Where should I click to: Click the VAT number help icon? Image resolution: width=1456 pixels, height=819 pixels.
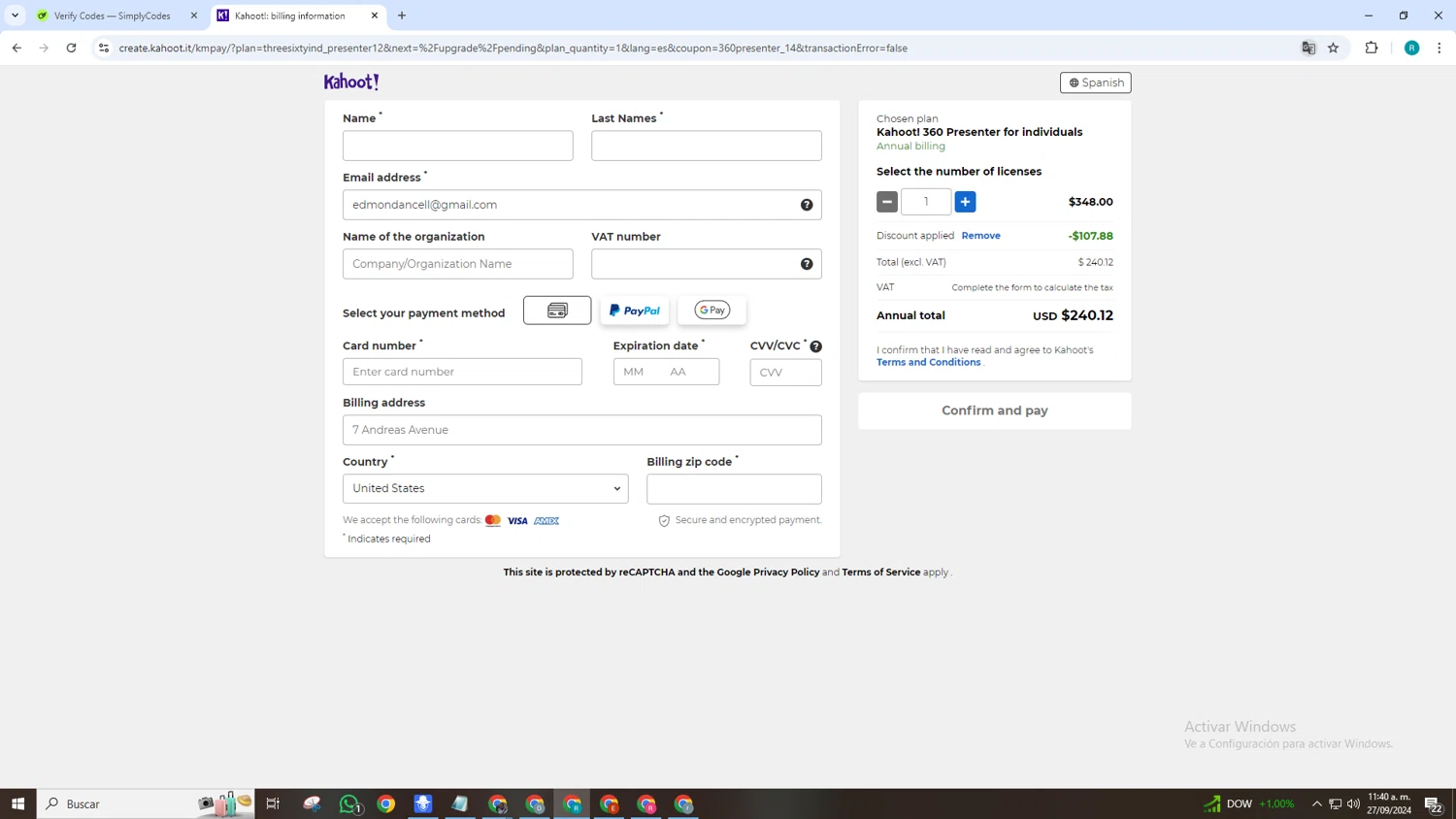click(806, 264)
